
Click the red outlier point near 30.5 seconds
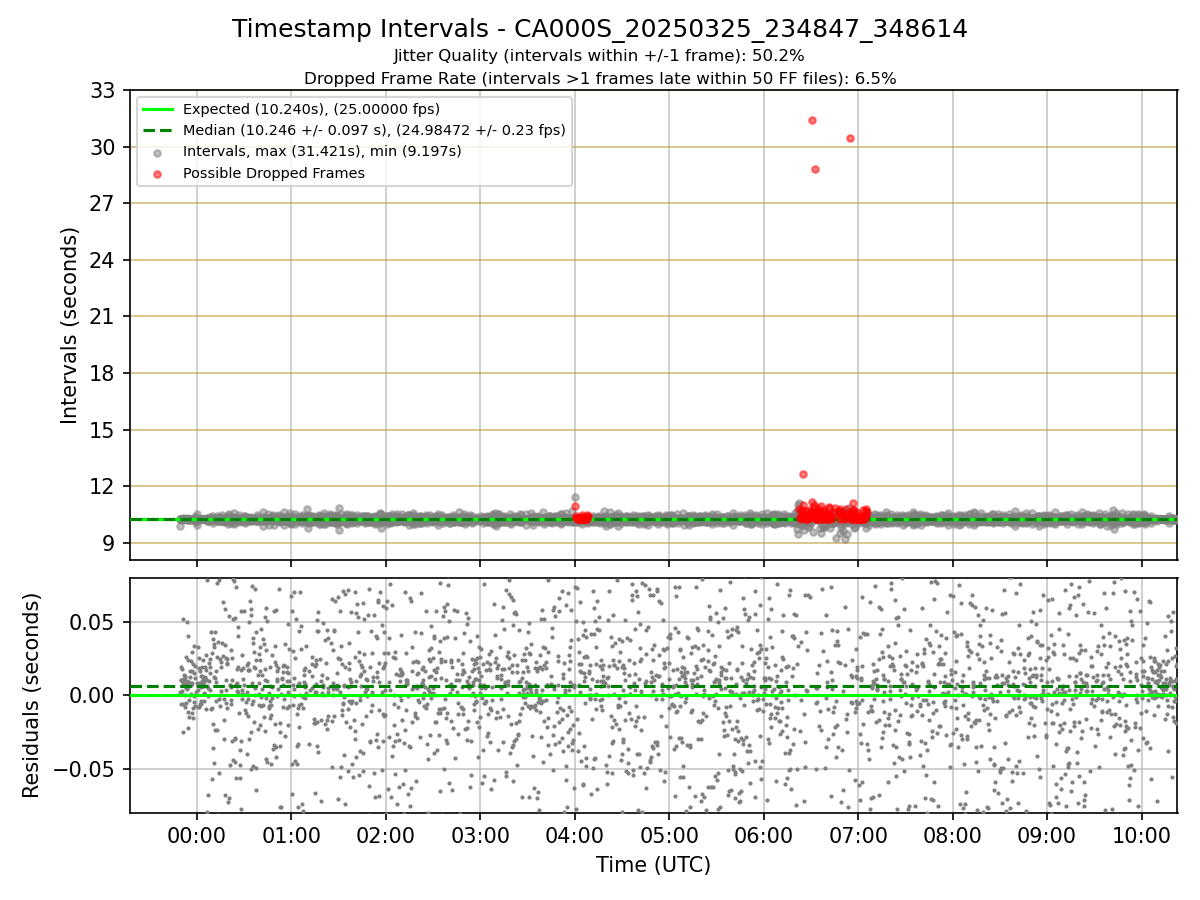coord(850,138)
